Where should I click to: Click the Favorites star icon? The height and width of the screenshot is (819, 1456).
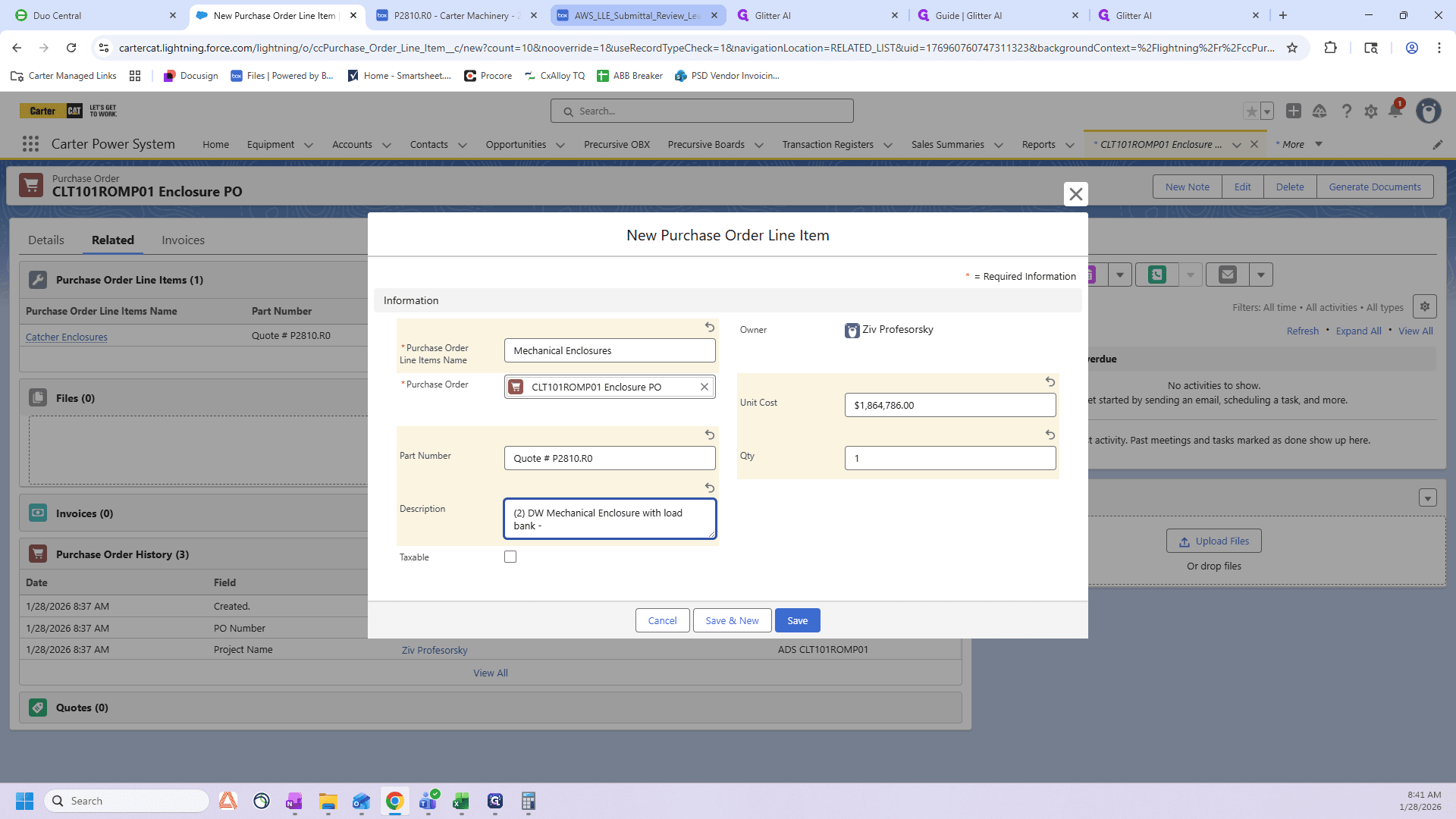point(1251,111)
